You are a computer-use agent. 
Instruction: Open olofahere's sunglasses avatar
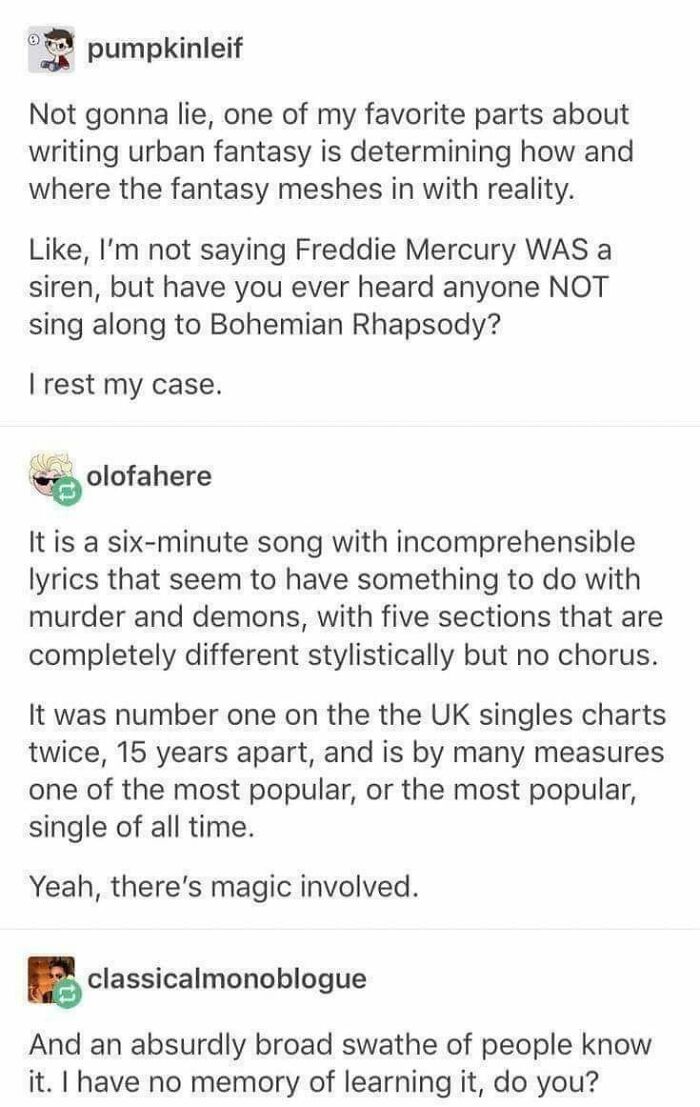(x=52, y=475)
